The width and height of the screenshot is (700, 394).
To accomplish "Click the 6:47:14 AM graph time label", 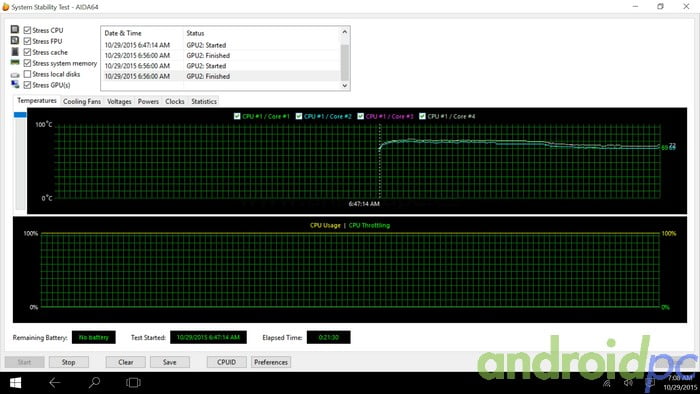I will (x=364, y=204).
